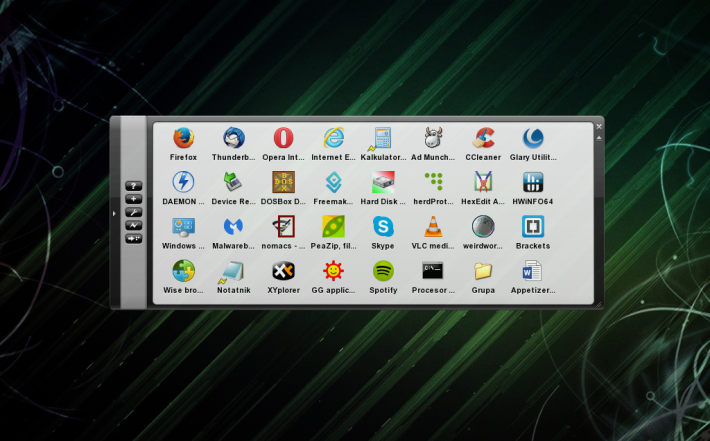This screenshot has height=441, width=710.
Task: Open Internet Explorer shortcut
Action: [x=333, y=138]
